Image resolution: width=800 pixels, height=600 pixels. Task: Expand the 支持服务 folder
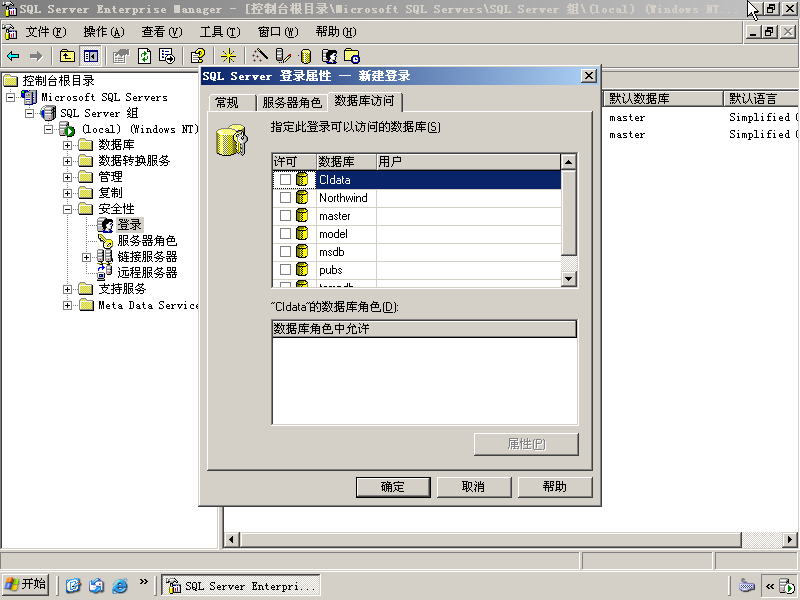[67, 289]
